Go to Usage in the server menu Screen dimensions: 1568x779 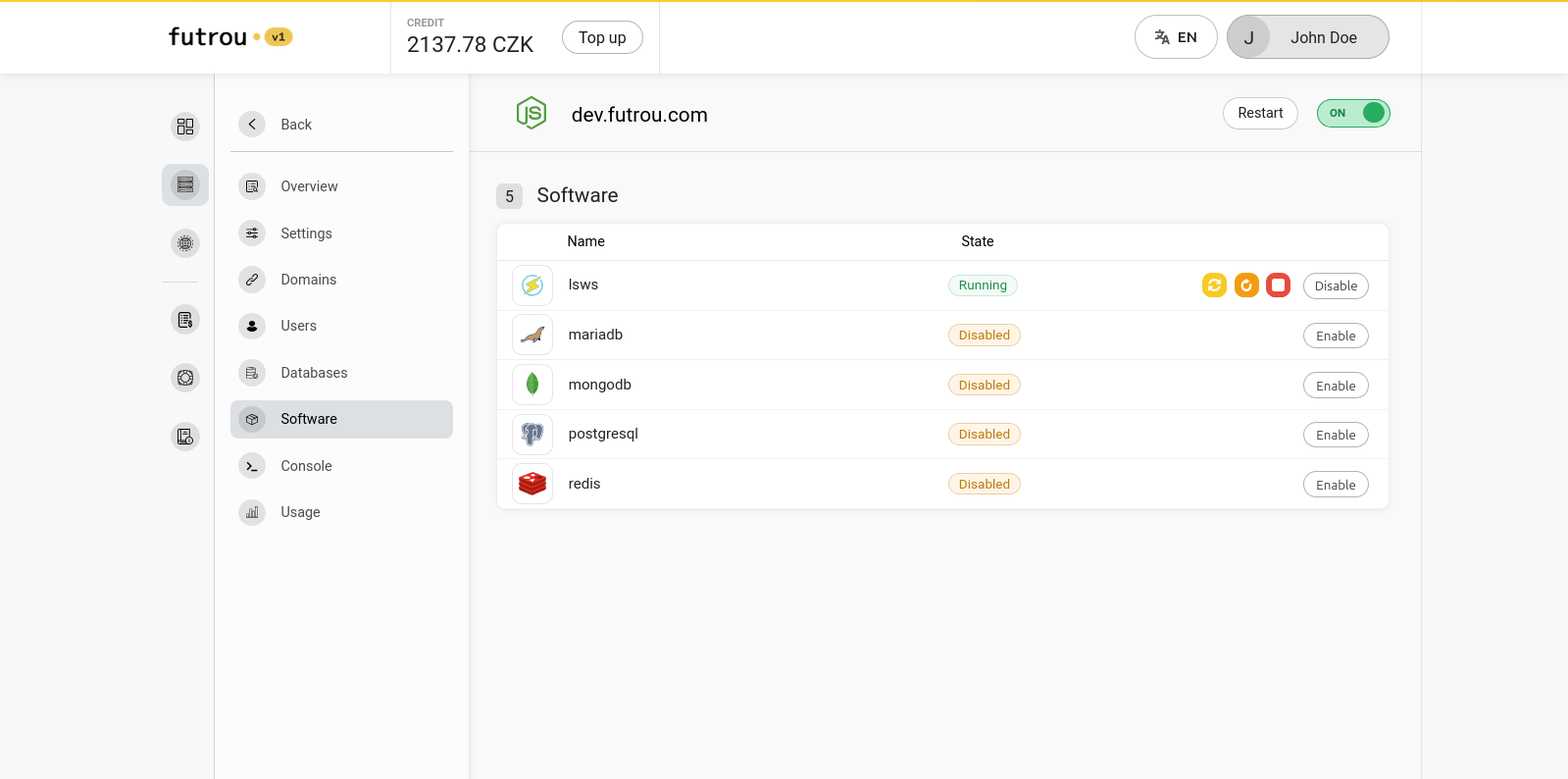pos(341,512)
